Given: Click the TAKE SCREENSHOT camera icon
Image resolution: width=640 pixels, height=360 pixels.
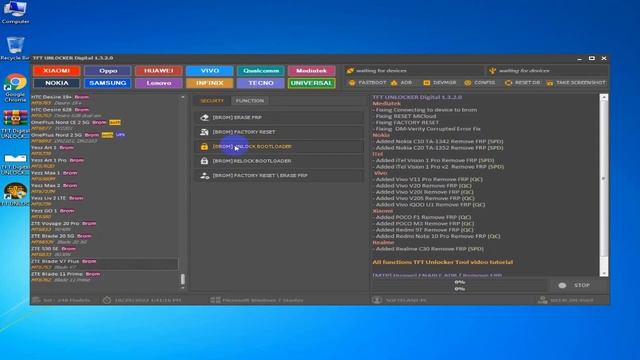Looking at the screenshot, I should tap(550, 83).
